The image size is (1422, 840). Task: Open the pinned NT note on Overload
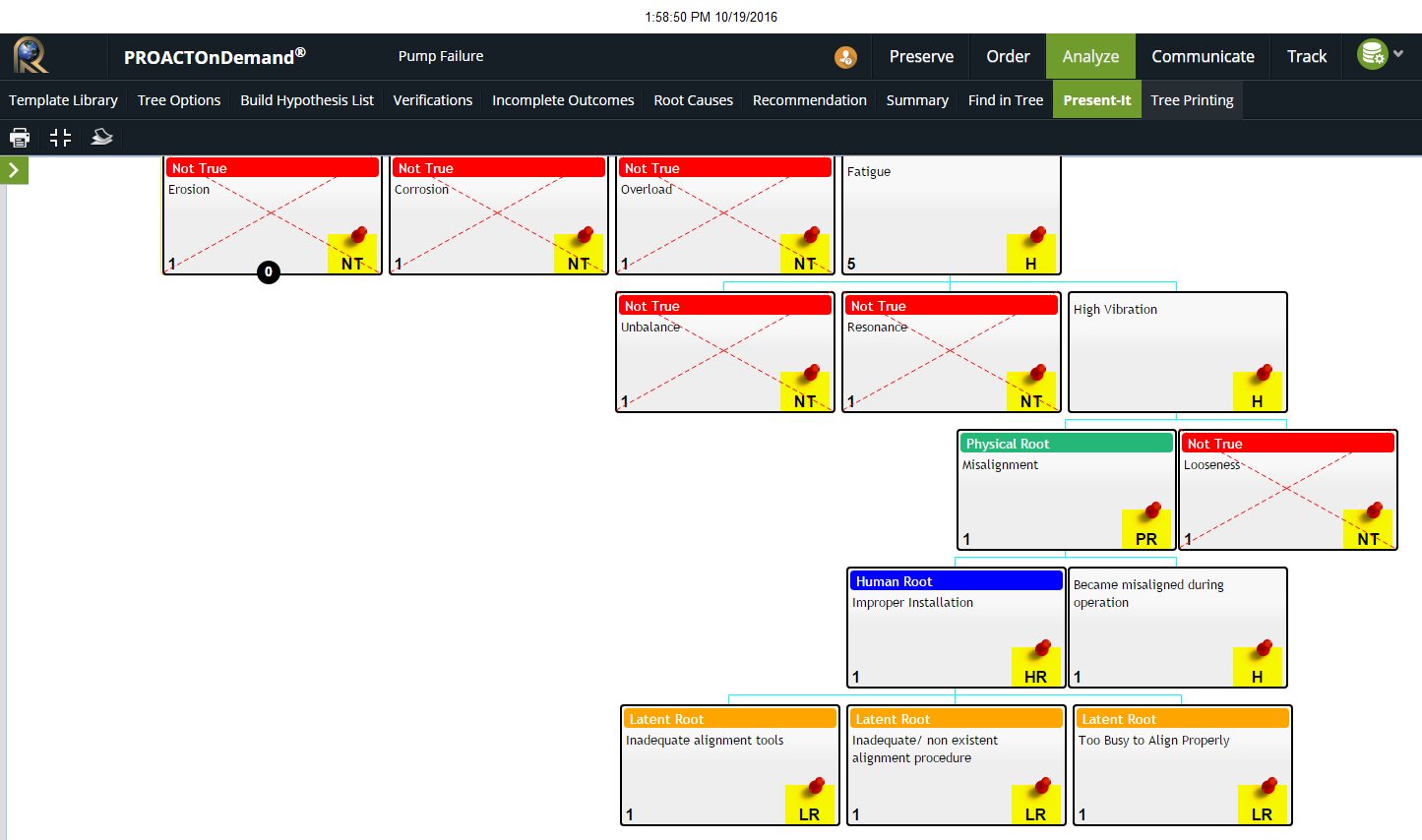coord(805,253)
